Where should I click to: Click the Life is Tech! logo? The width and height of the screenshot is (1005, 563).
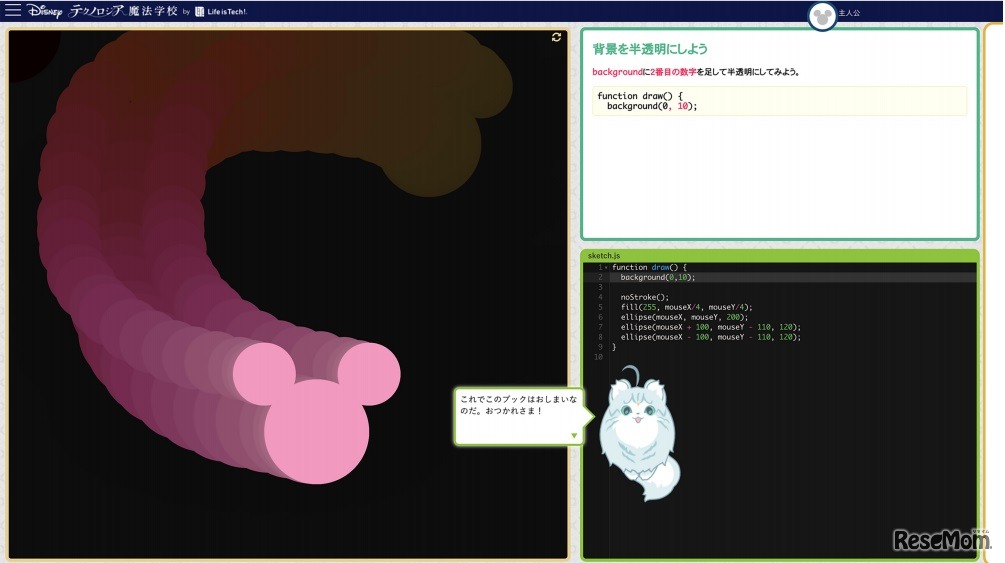(x=220, y=11)
